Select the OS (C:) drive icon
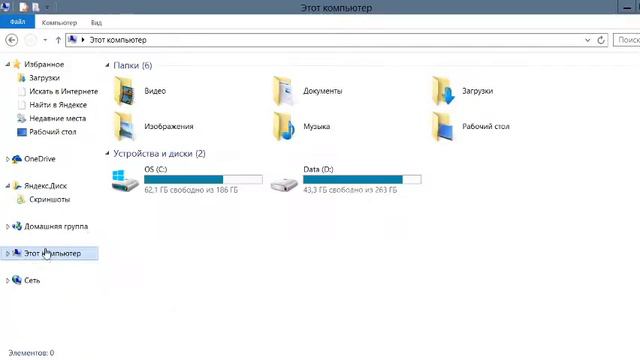Screen dimensions: 640x360 [x=125, y=181]
